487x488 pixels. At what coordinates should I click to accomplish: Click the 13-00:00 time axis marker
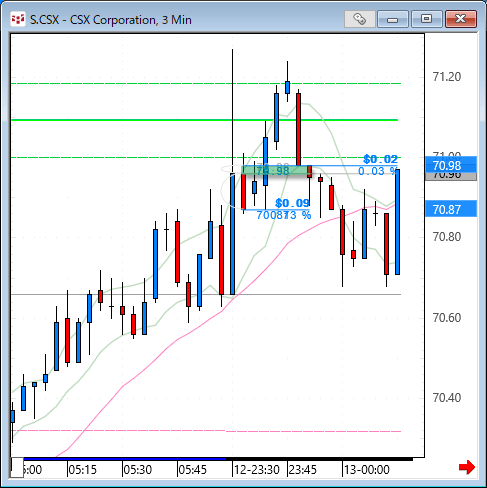pyautogui.click(x=366, y=470)
